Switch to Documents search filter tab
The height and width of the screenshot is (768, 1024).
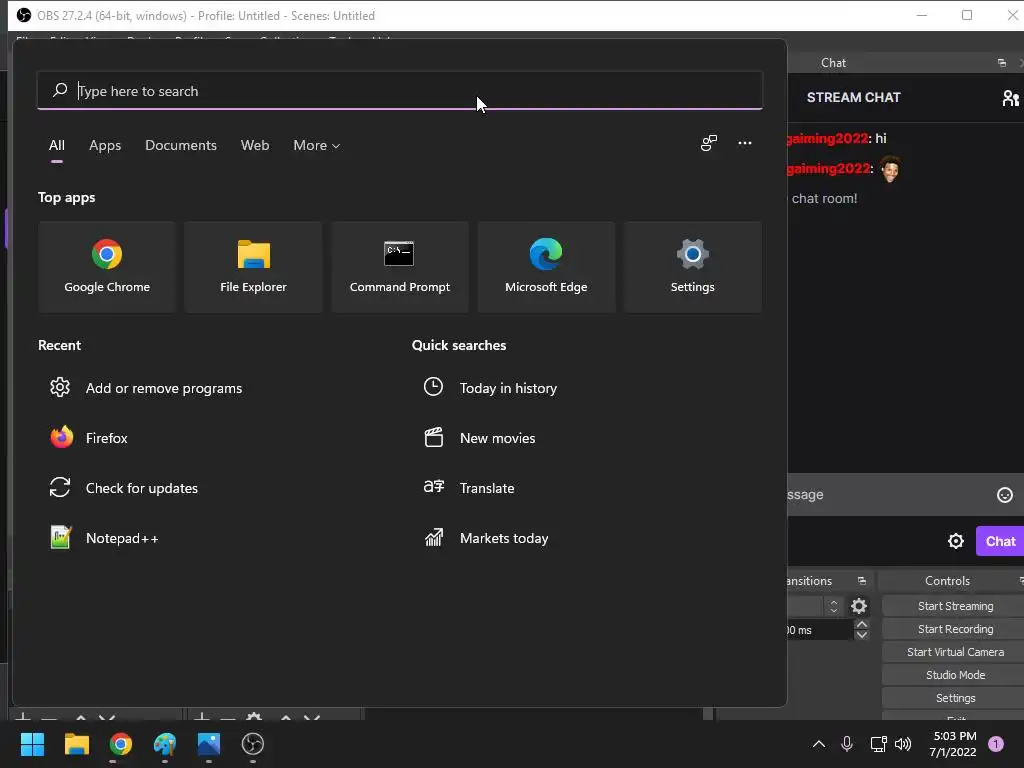[181, 145]
